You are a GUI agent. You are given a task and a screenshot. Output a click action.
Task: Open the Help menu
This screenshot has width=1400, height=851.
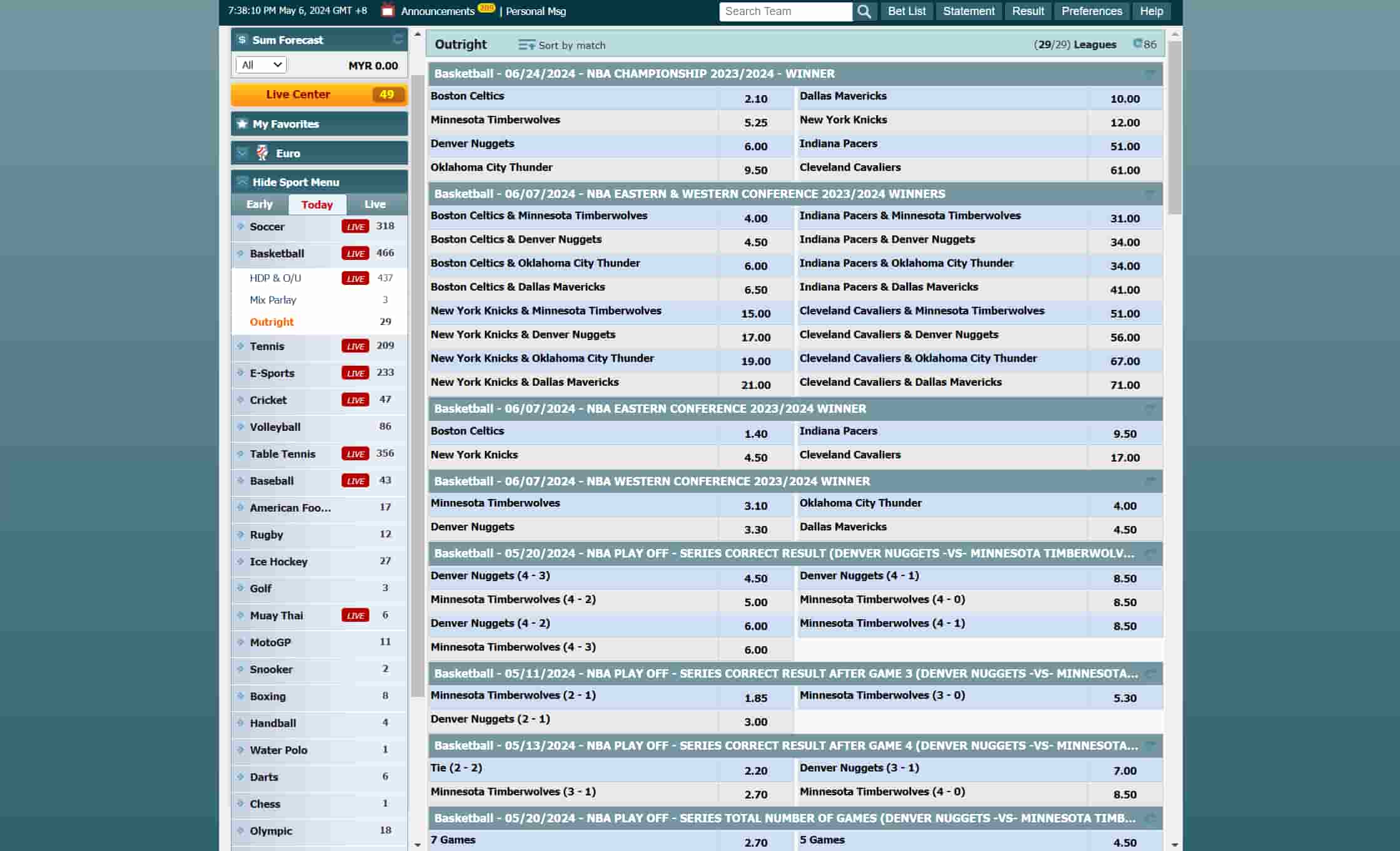point(1151,11)
